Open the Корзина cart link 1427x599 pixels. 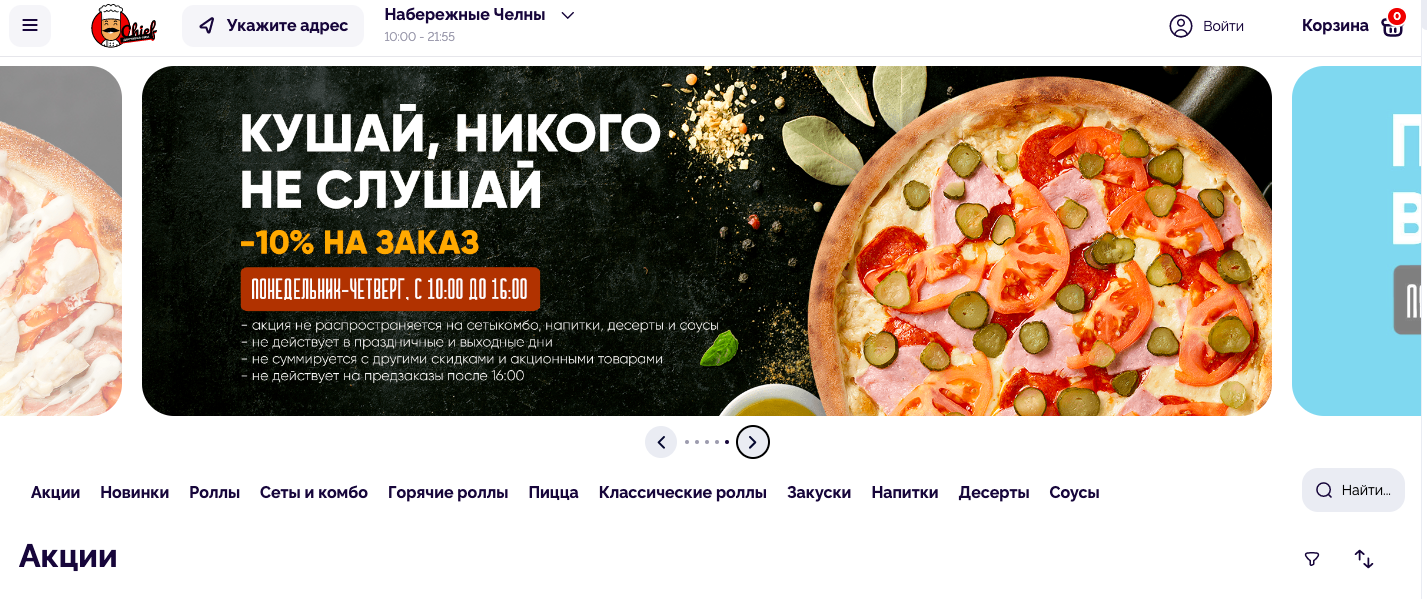pyautogui.click(x=1335, y=25)
